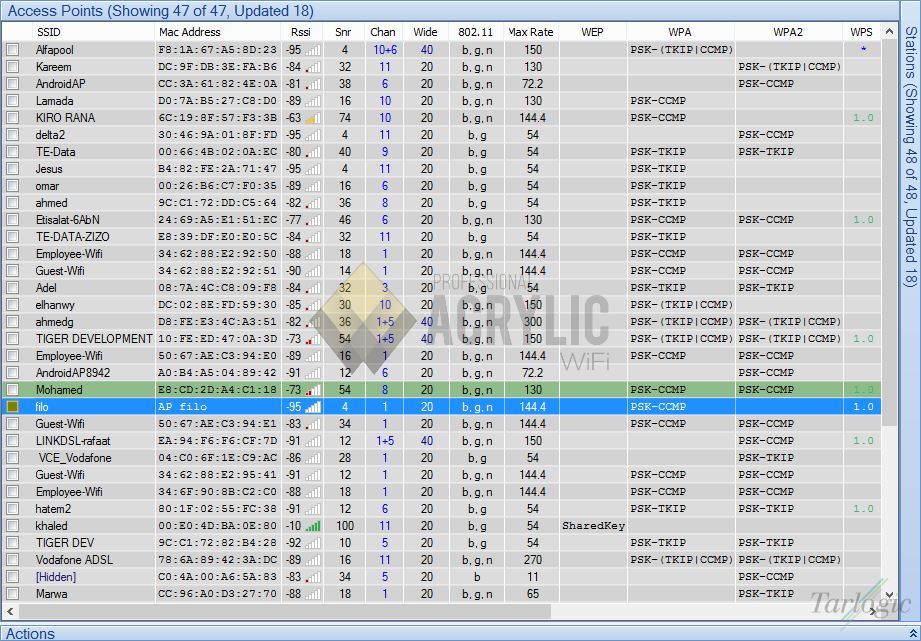
Task: Sort by Max Rate column header
Action: click(x=531, y=32)
